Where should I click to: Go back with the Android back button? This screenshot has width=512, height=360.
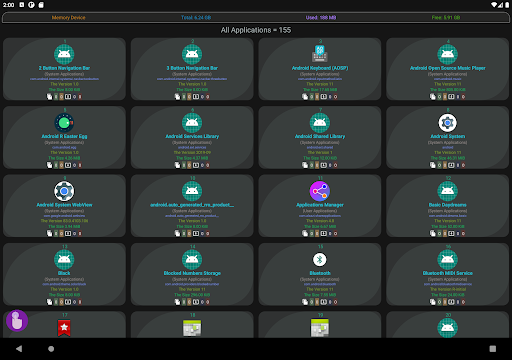pos(19,349)
